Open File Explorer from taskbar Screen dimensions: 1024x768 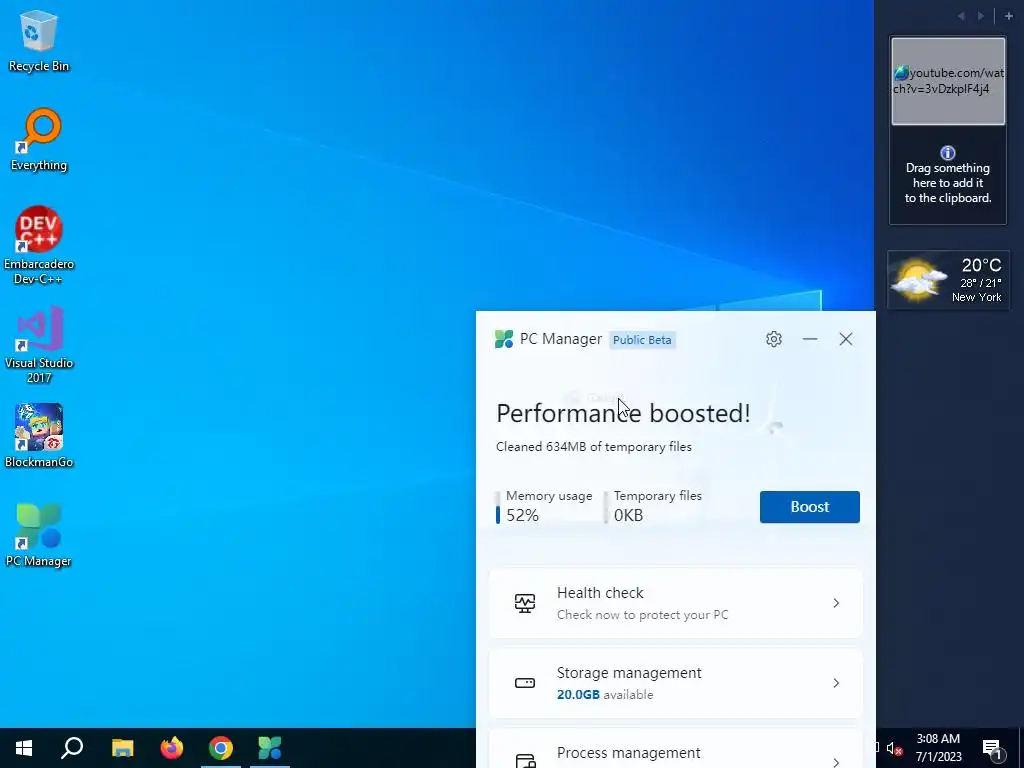(x=122, y=748)
